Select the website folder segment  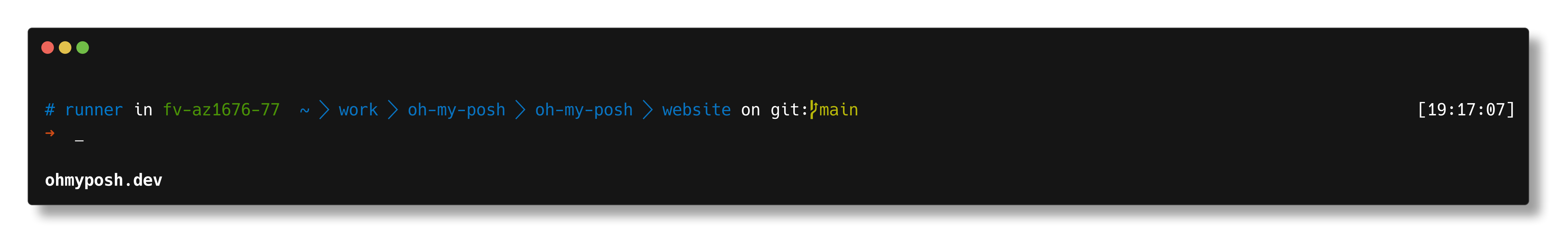pyautogui.click(x=696, y=110)
